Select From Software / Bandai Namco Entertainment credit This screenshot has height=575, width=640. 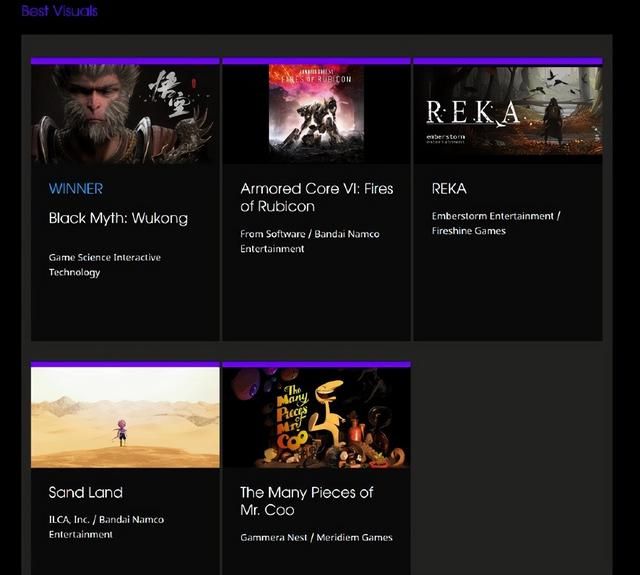pyautogui.click(x=309, y=241)
